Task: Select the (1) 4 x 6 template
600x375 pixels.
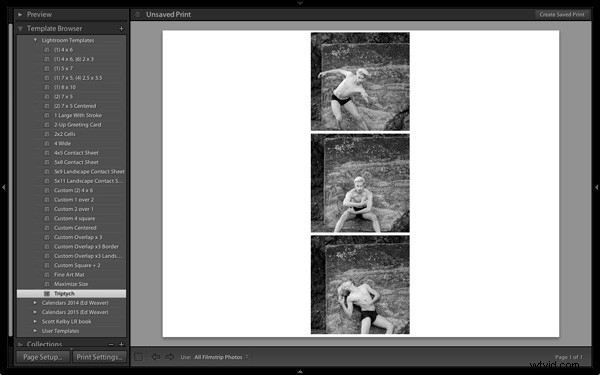Action: point(71,50)
